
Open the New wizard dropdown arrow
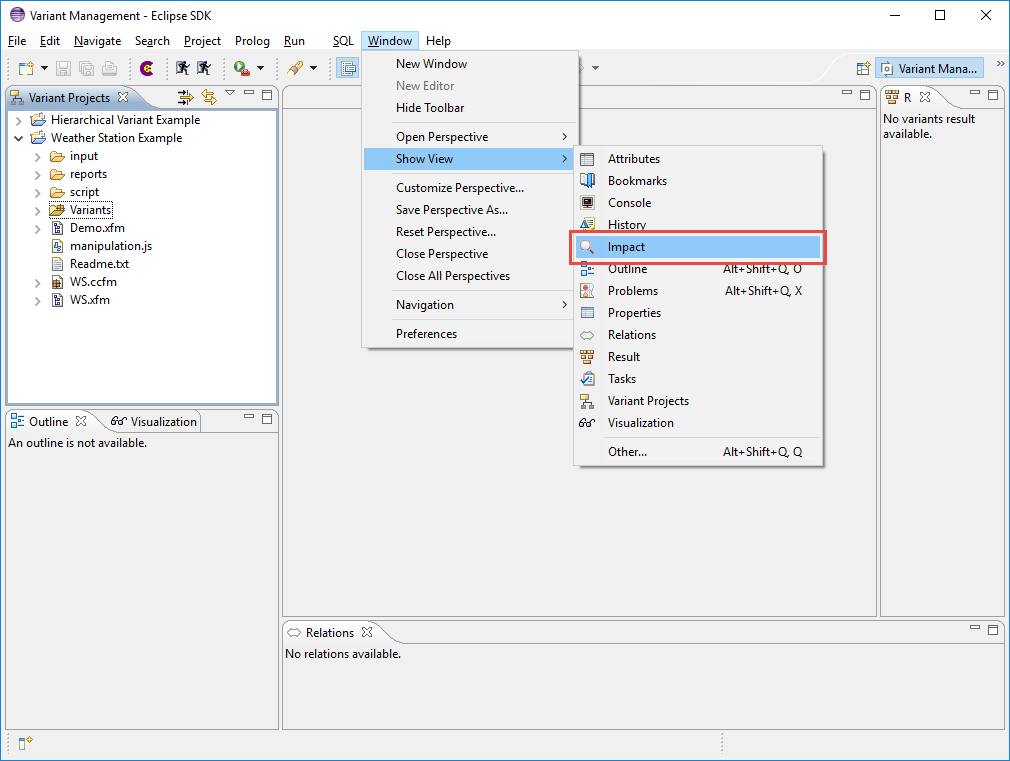(x=44, y=68)
